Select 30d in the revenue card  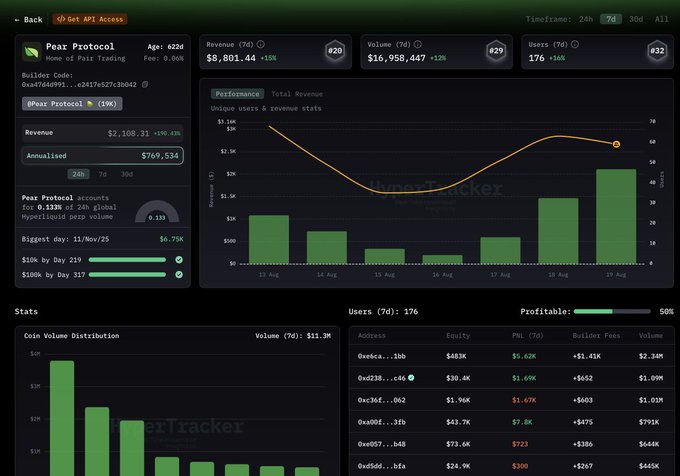[127, 174]
